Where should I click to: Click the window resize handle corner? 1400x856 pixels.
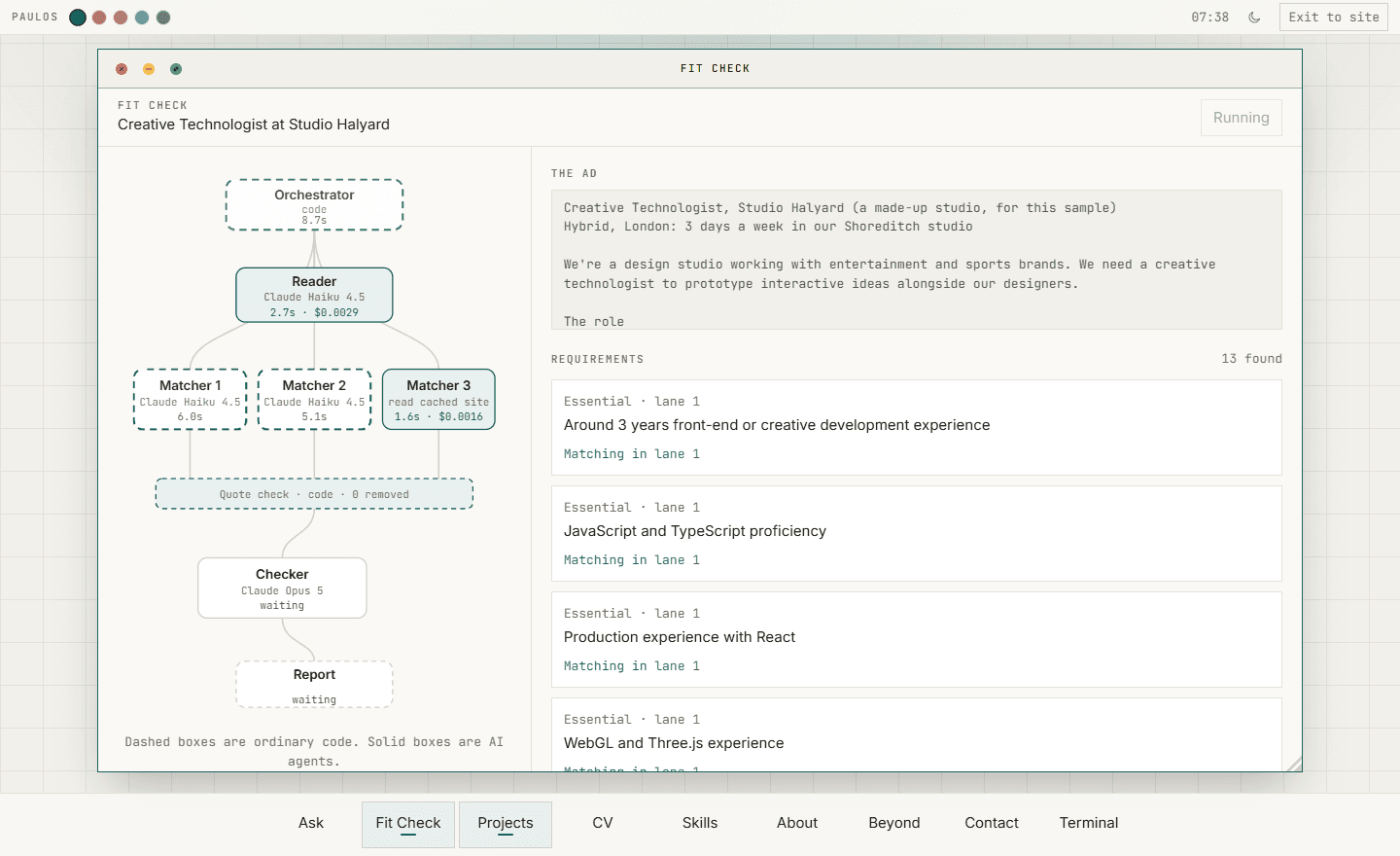pos(1294,765)
